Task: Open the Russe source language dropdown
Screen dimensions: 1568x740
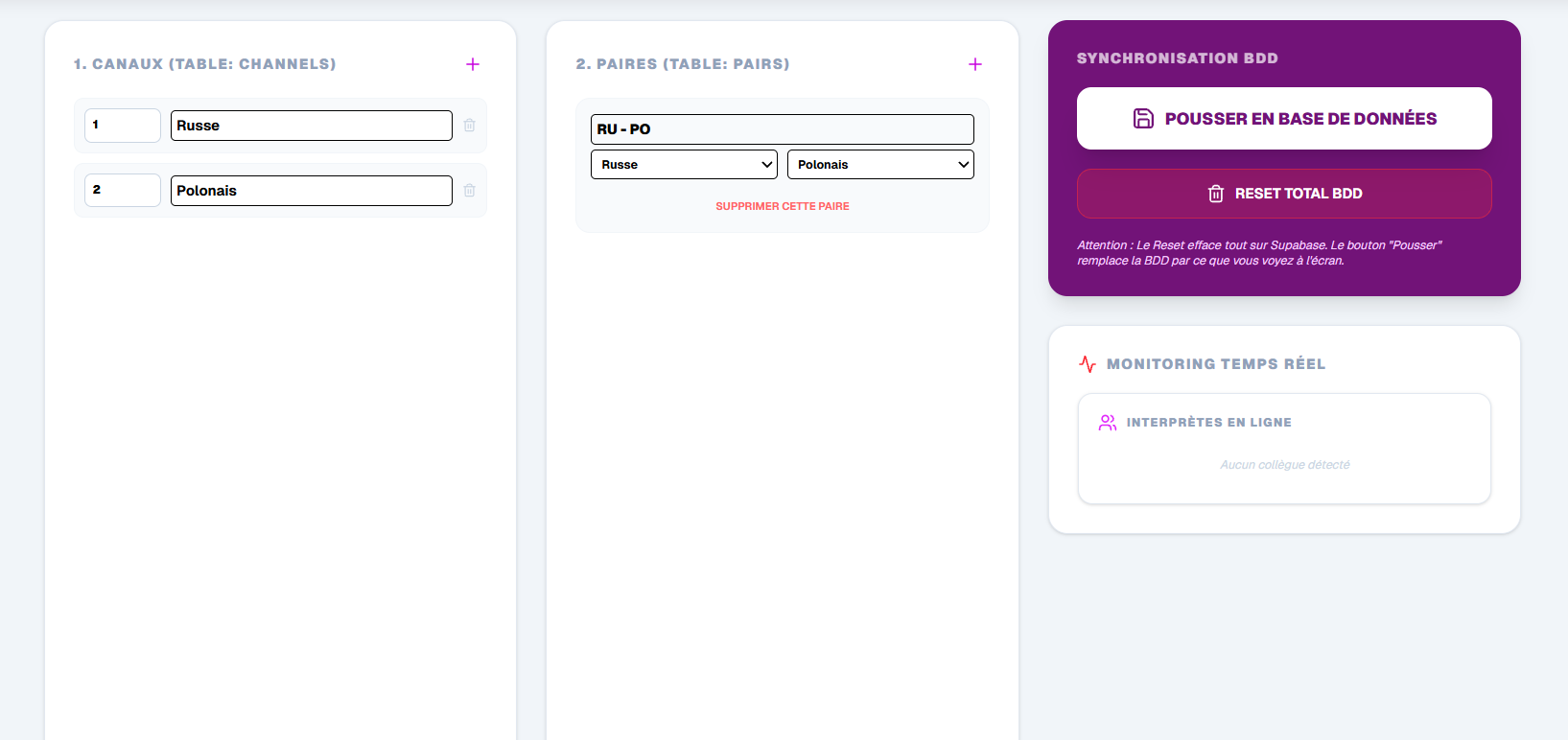Action: click(684, 165)
